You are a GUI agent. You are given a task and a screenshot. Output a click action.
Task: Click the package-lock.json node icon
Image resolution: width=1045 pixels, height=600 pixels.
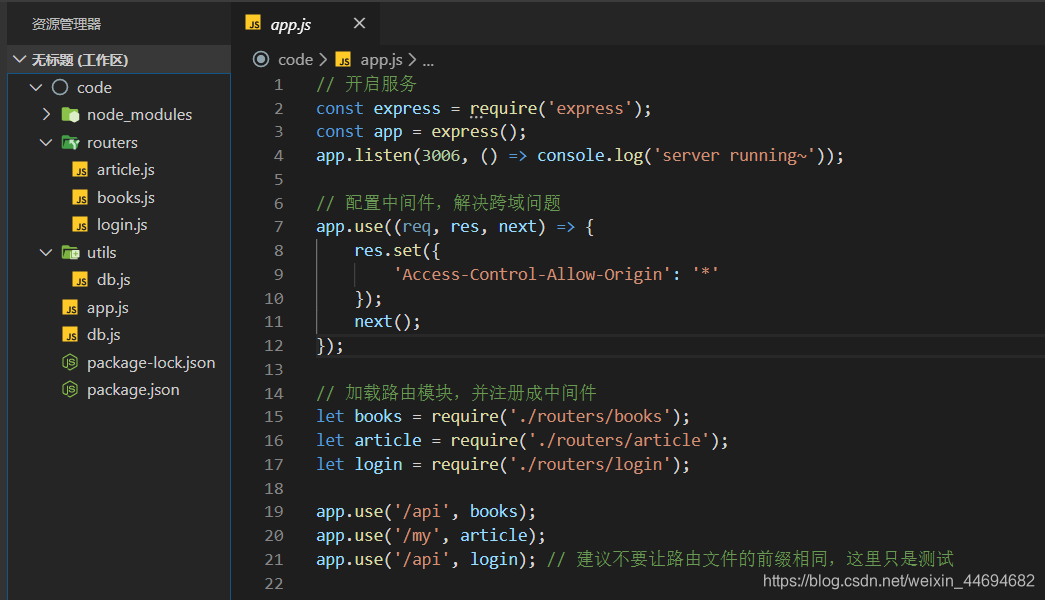pos(70,363)
